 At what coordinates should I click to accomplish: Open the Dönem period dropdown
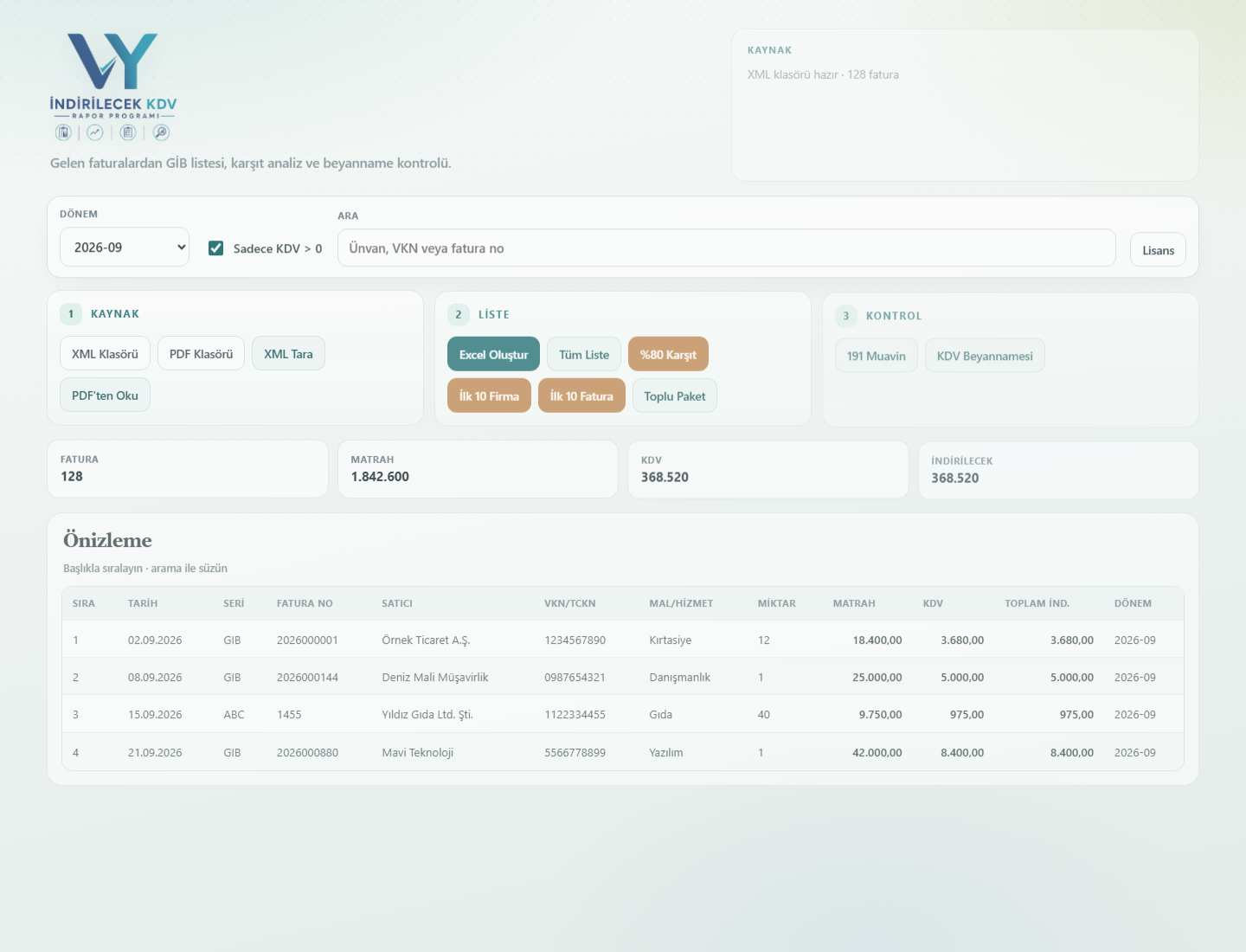click(125, 248)
